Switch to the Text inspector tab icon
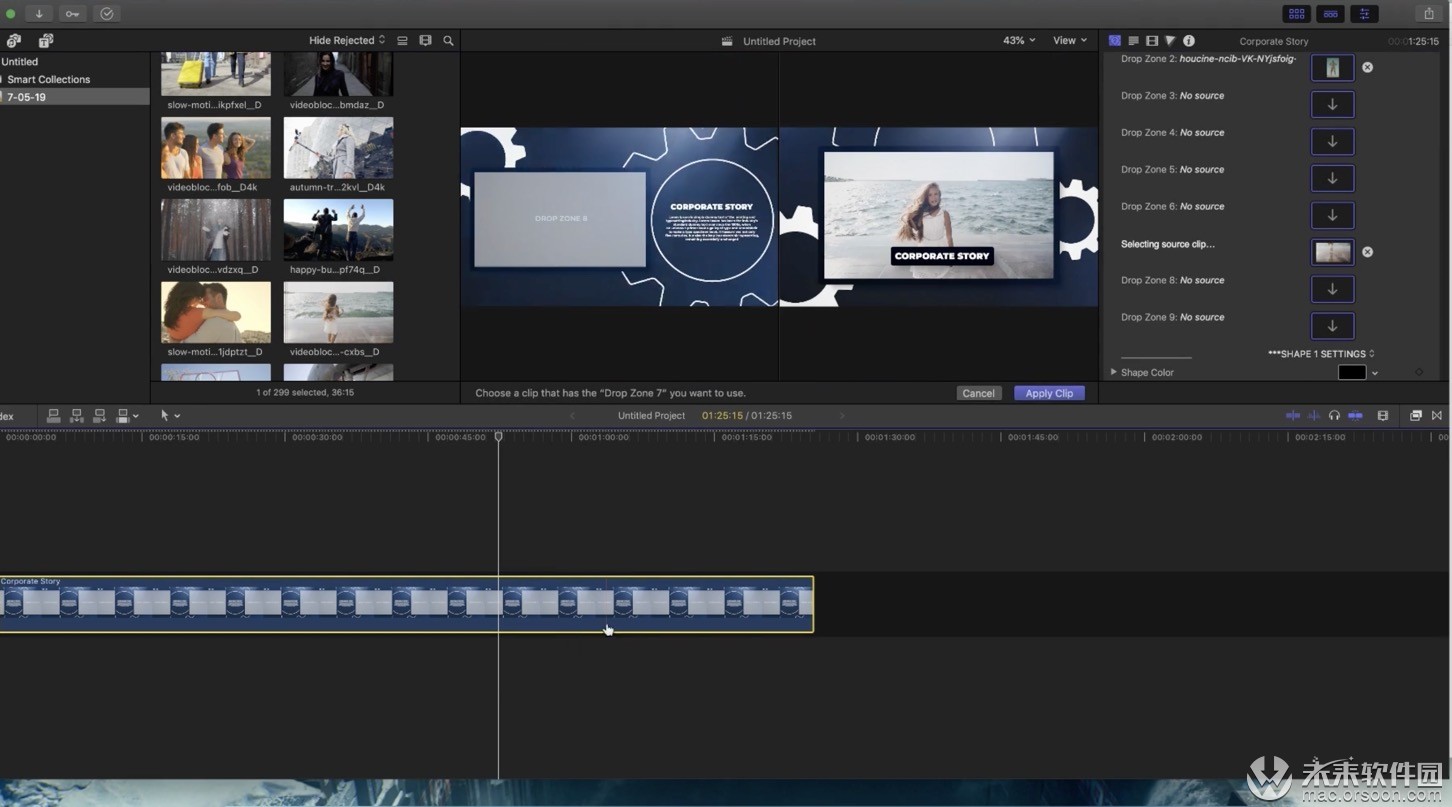The height and width of the screenshot is (807, 1452). (1133, 41)
